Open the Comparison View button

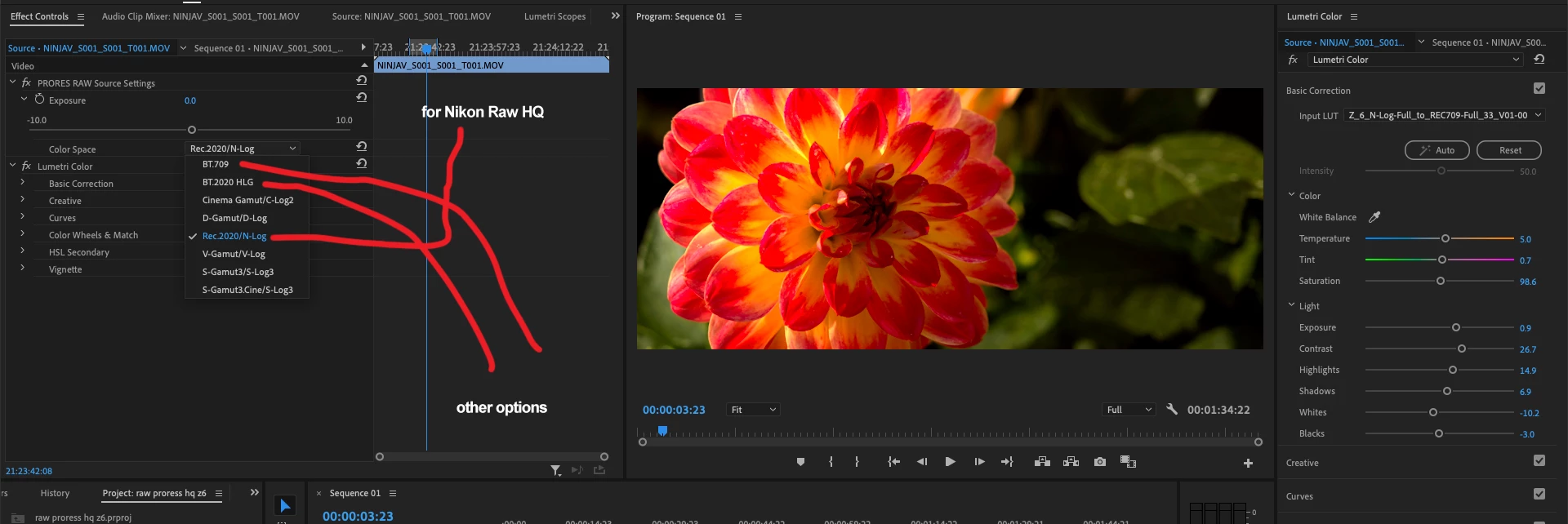pos(1128,462)
